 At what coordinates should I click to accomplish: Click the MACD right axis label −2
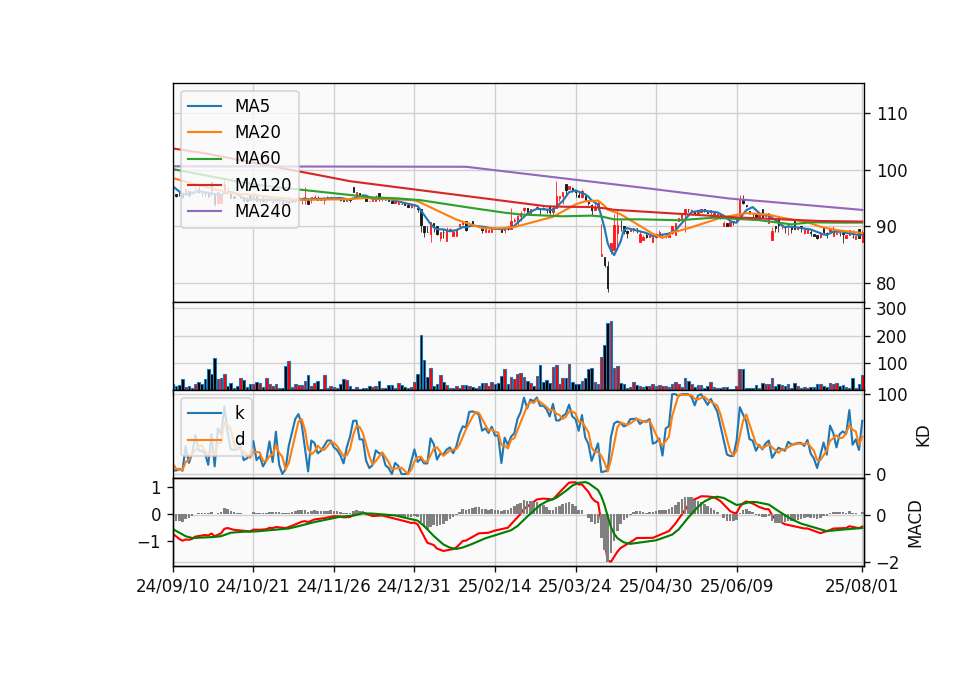887,563
